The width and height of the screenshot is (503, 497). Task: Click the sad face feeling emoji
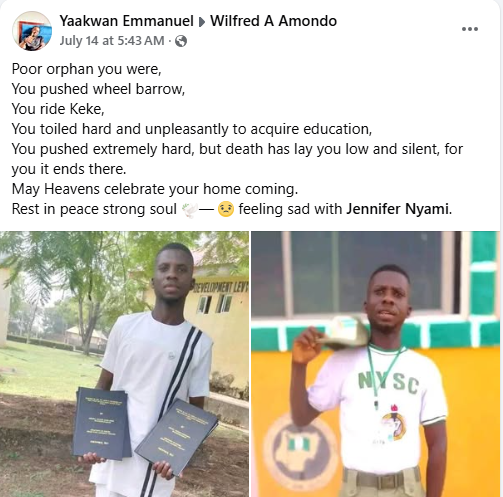(x=226, y=209)
